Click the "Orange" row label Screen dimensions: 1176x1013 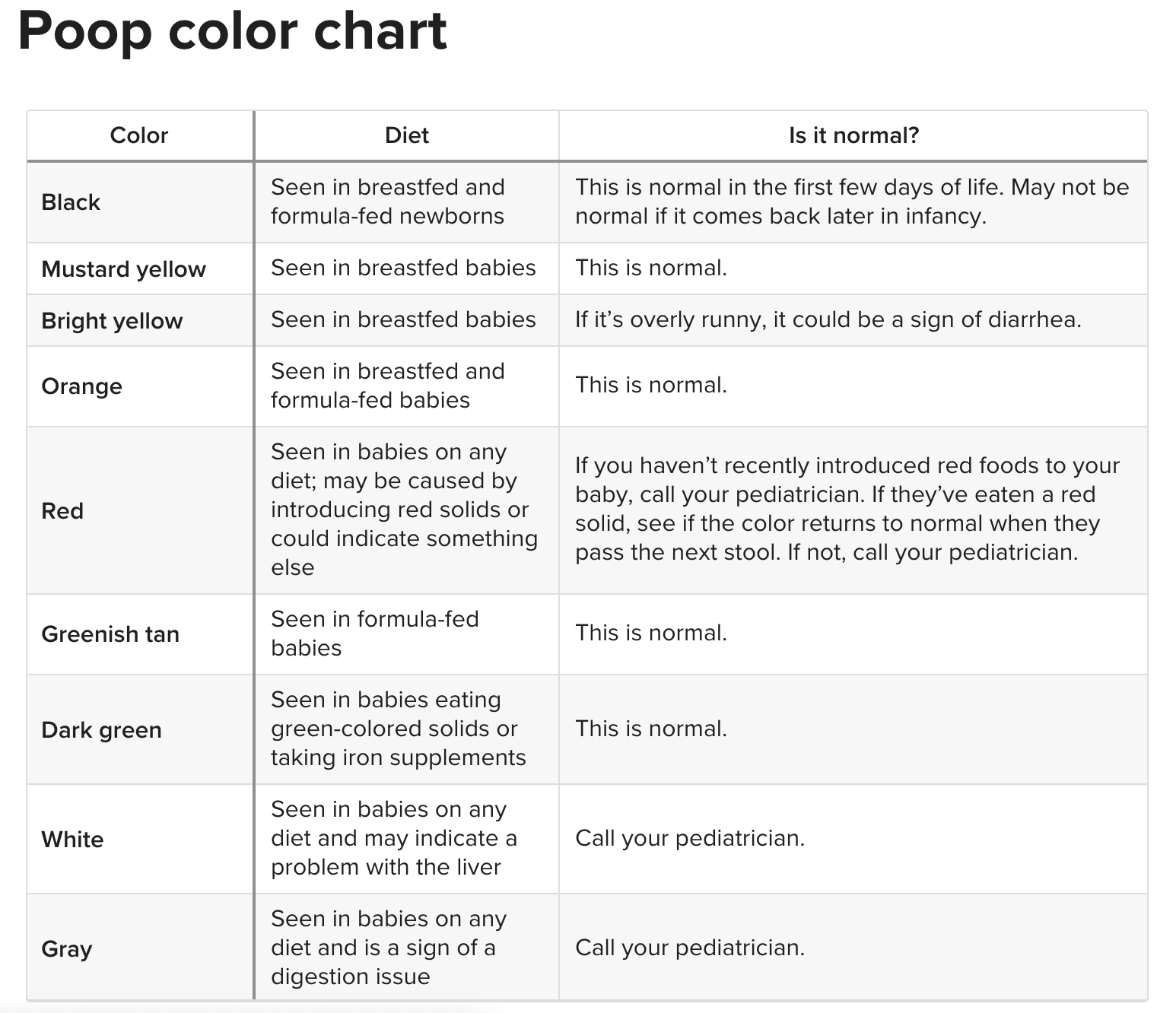[x=81, y=386]
